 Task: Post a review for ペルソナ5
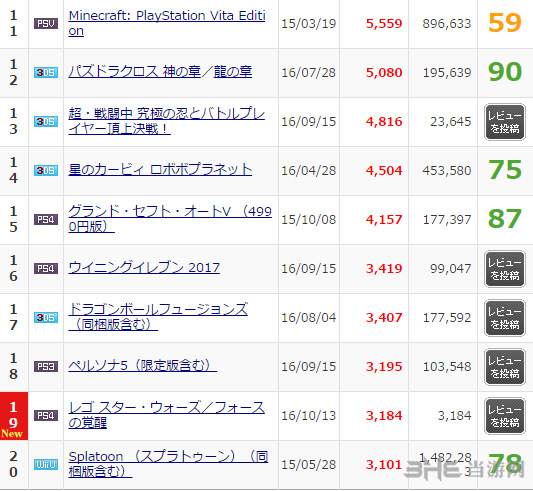(505, 367)
